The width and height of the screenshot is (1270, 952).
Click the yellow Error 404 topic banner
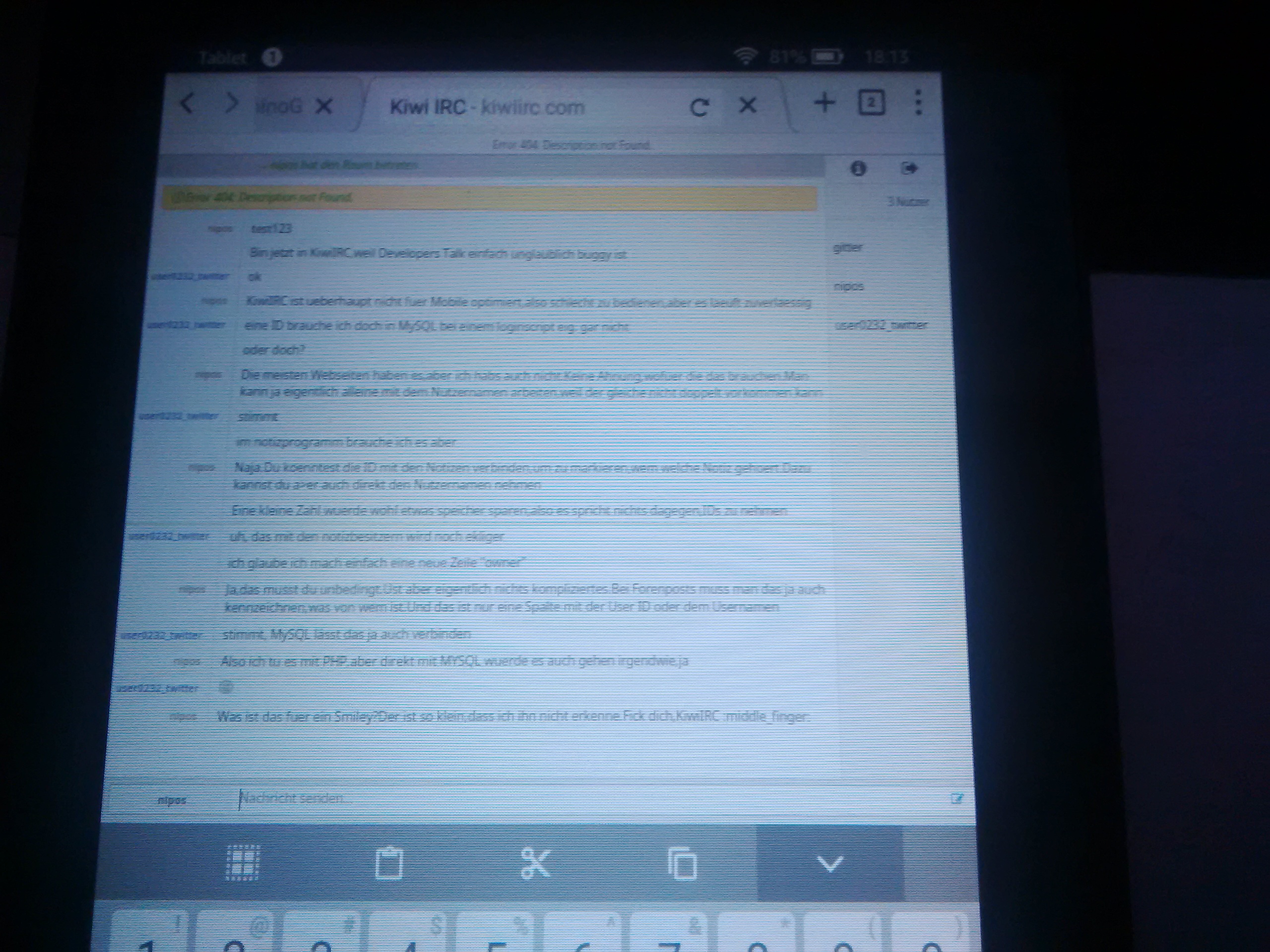[x=488, y=197]
